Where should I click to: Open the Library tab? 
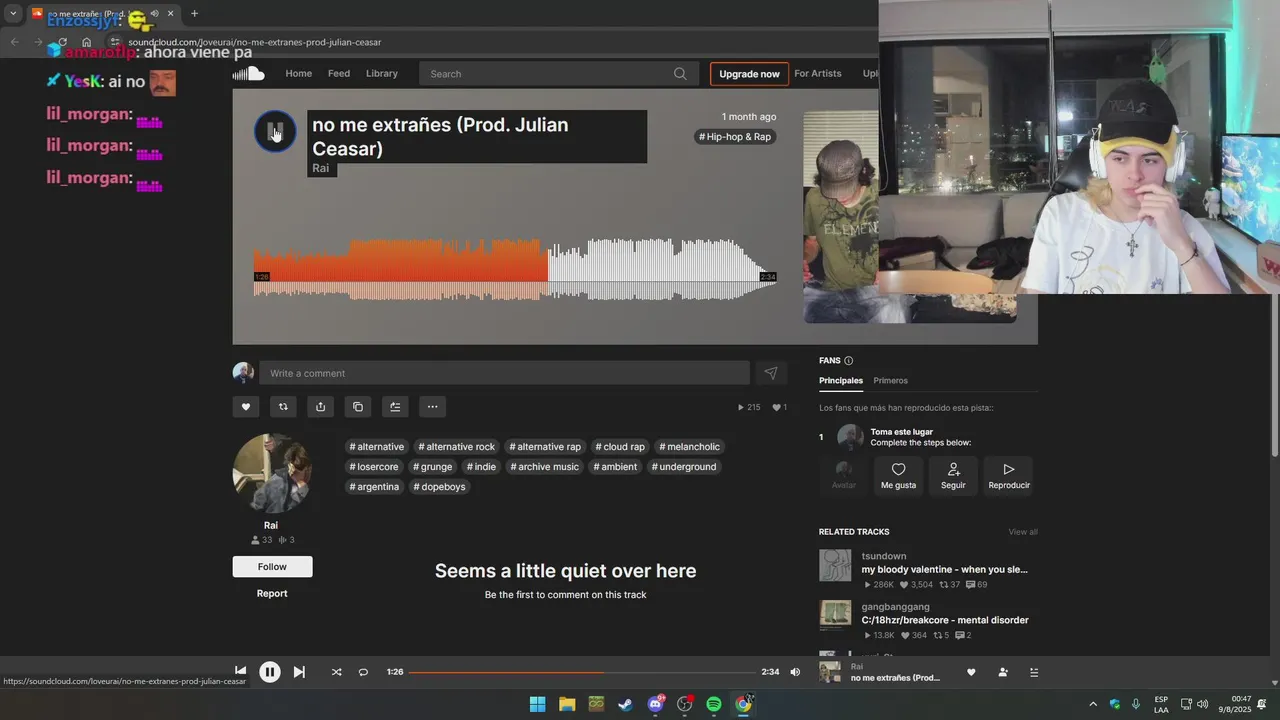click(x=382, y=73)
